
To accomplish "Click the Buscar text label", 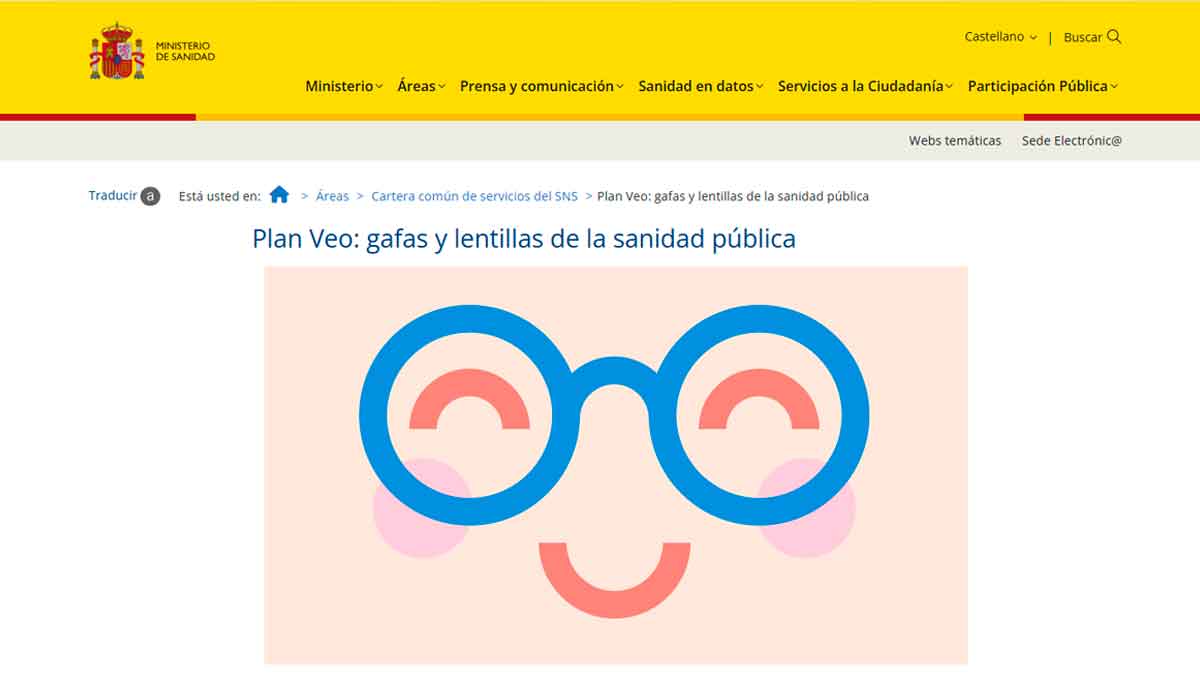I will [x=1085, y=37].
